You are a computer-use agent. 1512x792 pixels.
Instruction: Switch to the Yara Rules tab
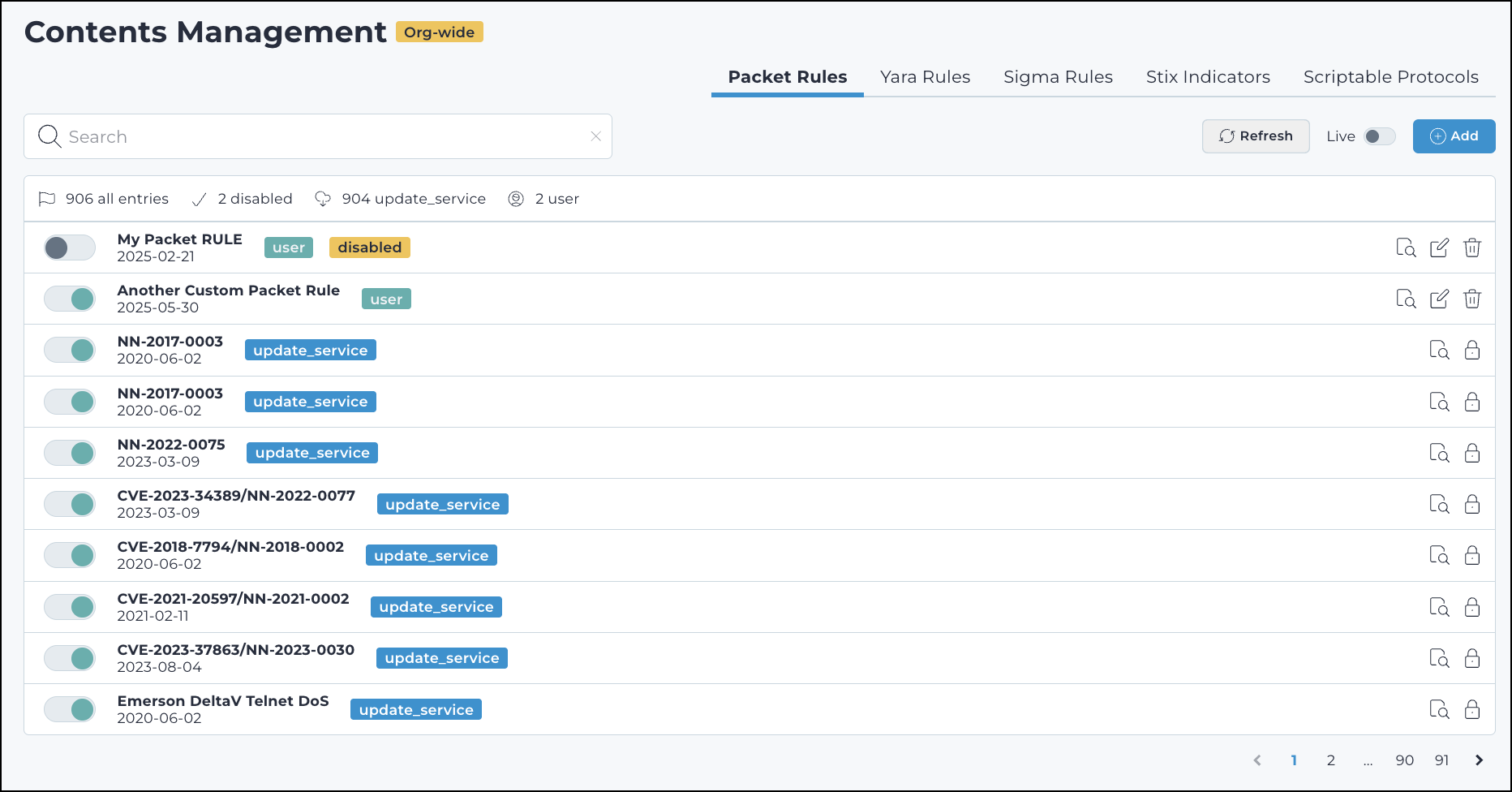click(925, 77)
